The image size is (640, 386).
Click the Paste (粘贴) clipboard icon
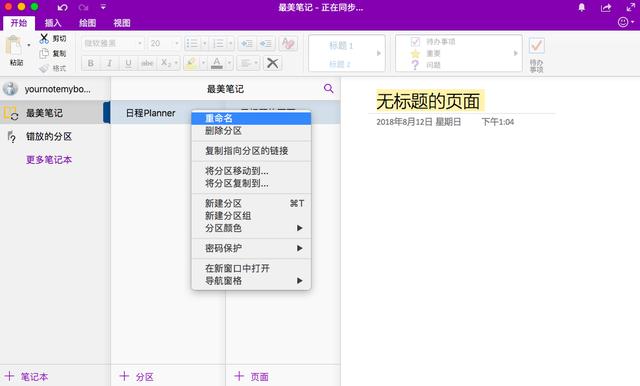(x=14, y=46)
